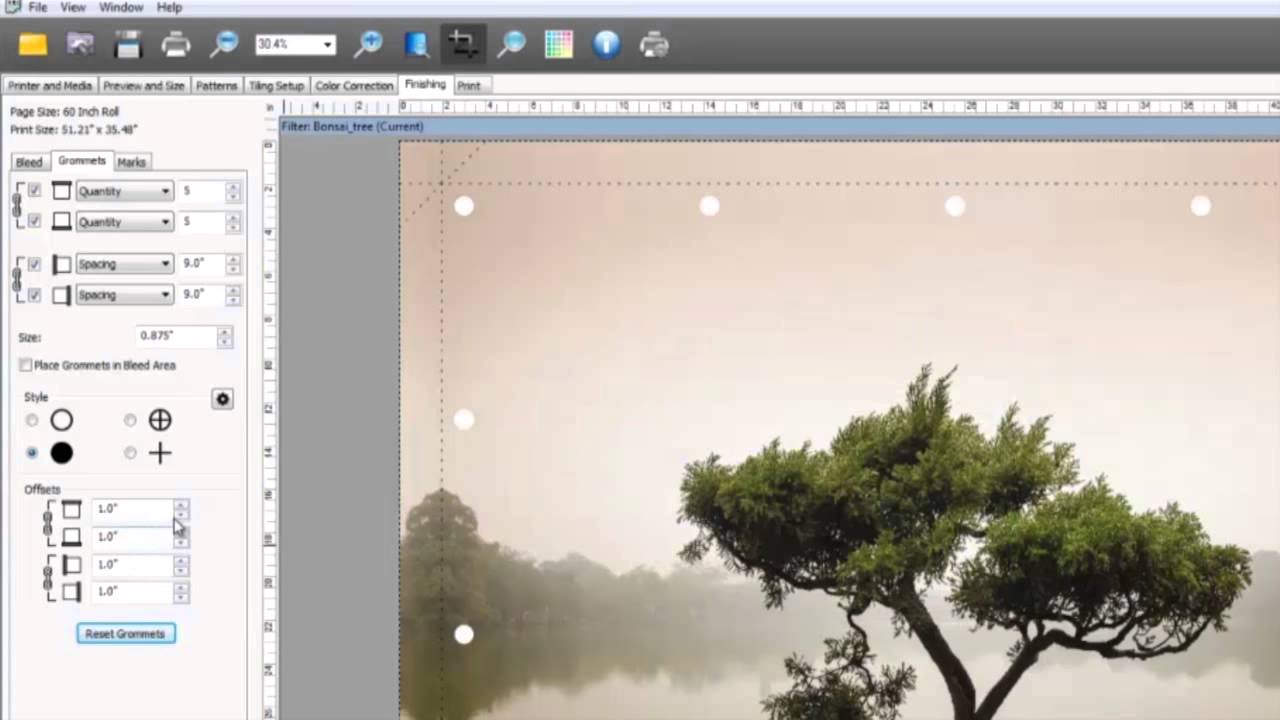Select the crosshair circle grommet style
This screenshot has height=720, width=1280.
click(x=130, y=421)
